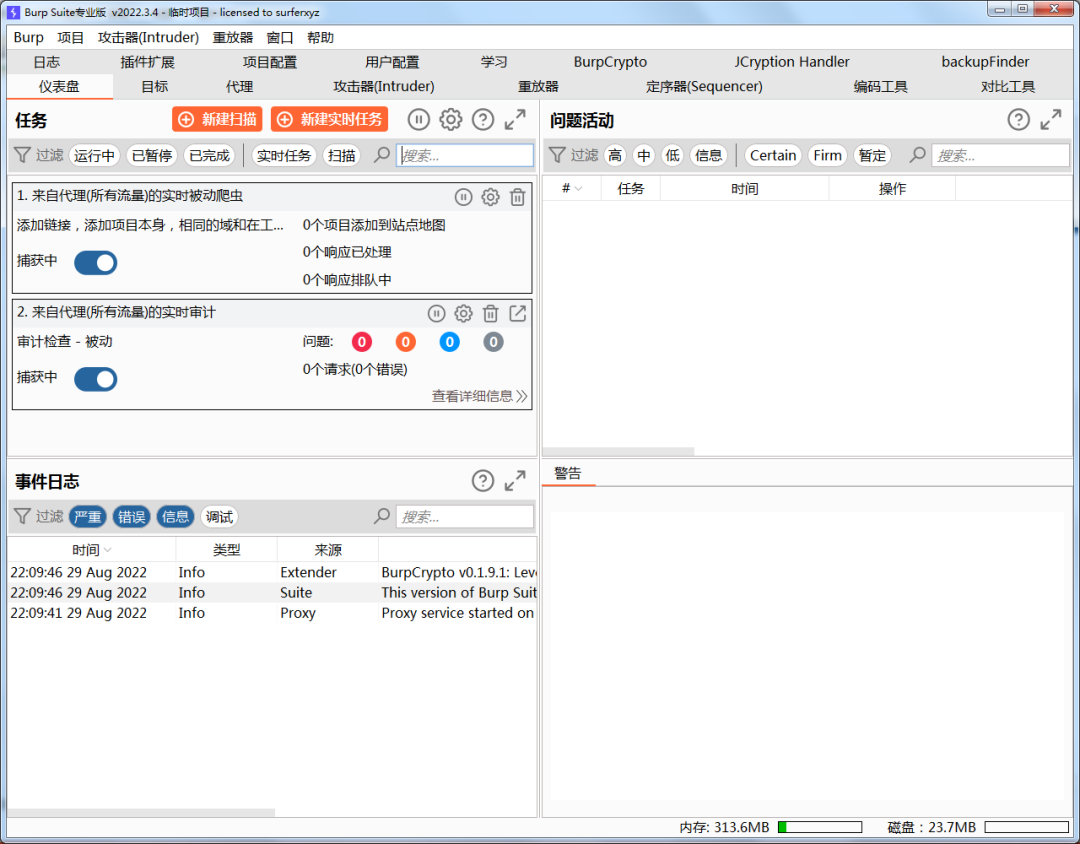Select the Proxy service started log row
1080x844 pixels.
(272, 613)
